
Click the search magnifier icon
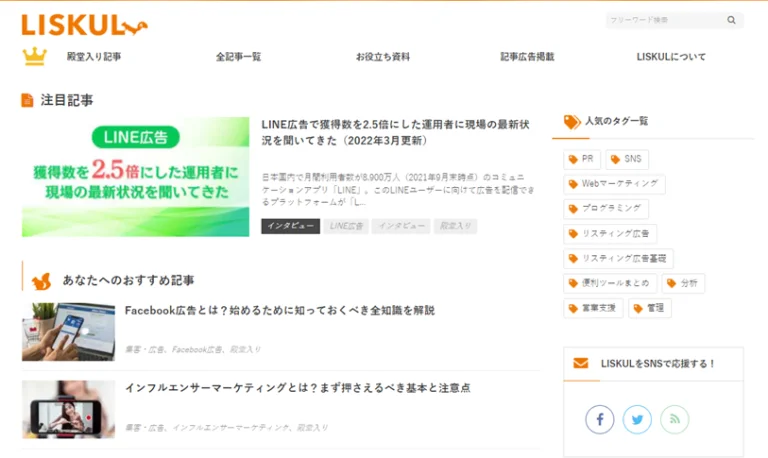point(731,20)
